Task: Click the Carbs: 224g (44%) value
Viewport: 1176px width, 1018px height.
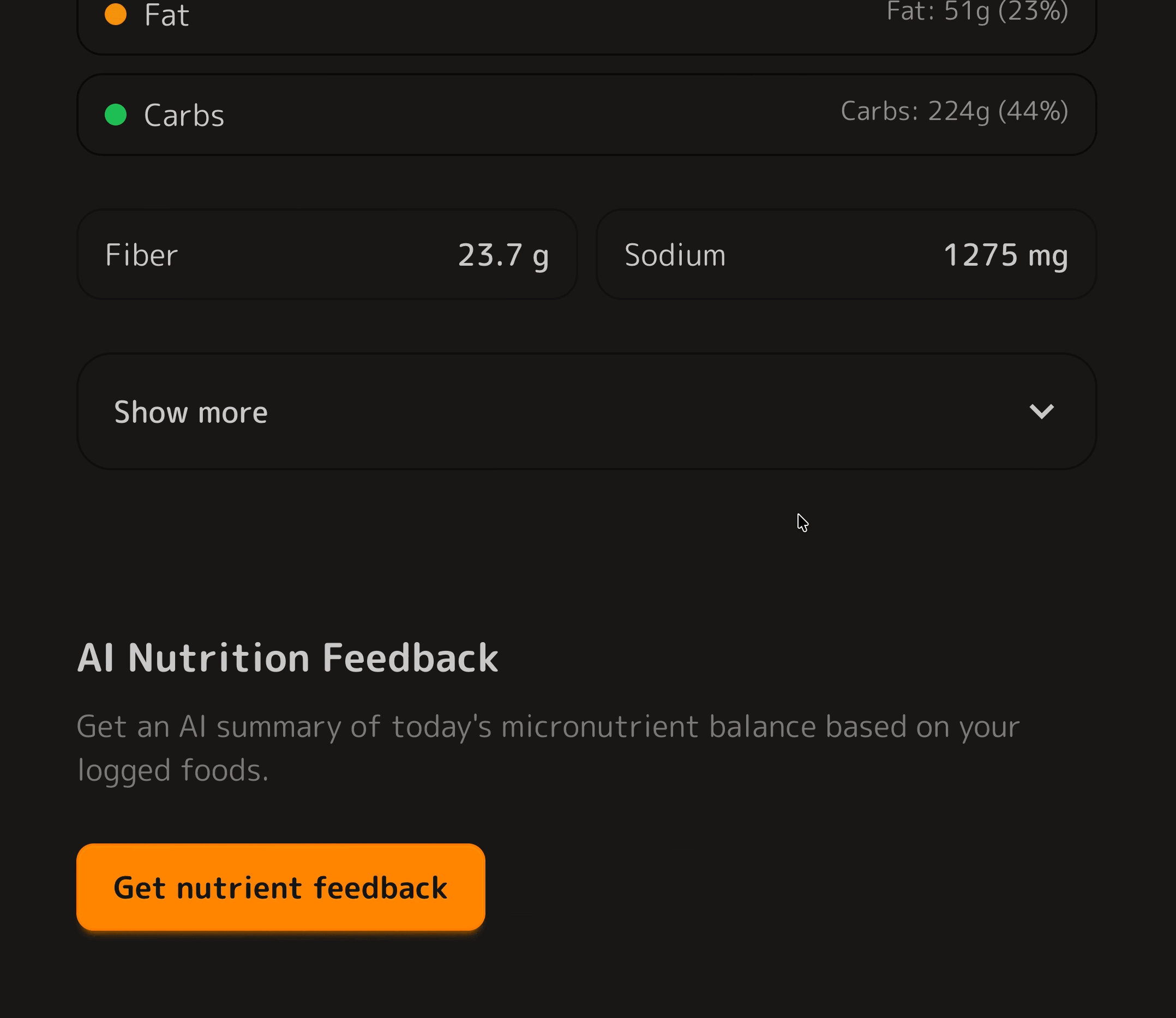Action: point(955,111)
